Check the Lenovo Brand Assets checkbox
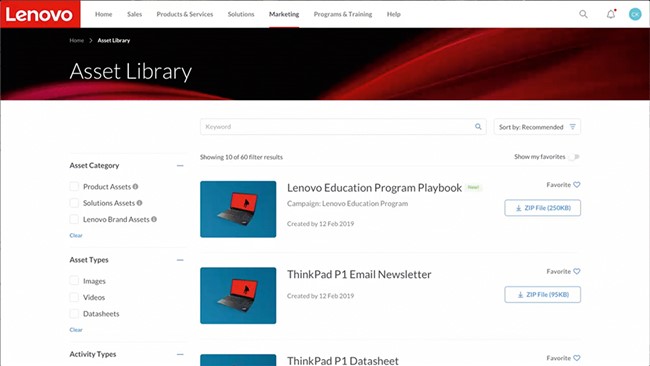The height and width of the screenshot is (366, 650). click(x=74, y=219)
